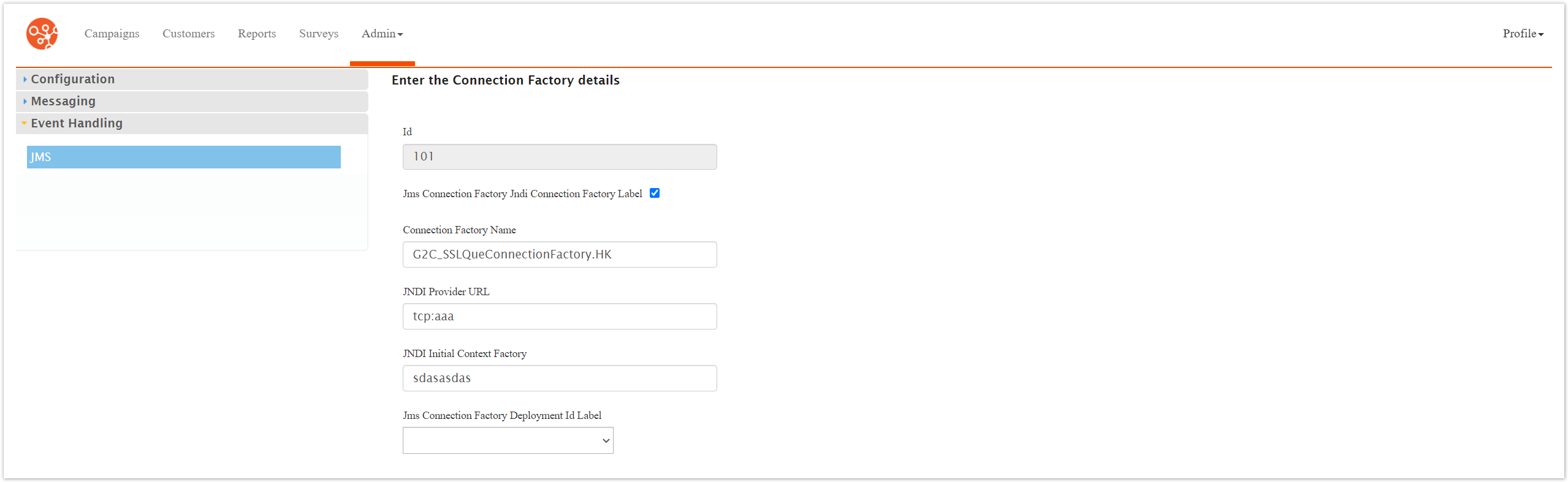Open the Admin dropdown menu

click(382, 34)
